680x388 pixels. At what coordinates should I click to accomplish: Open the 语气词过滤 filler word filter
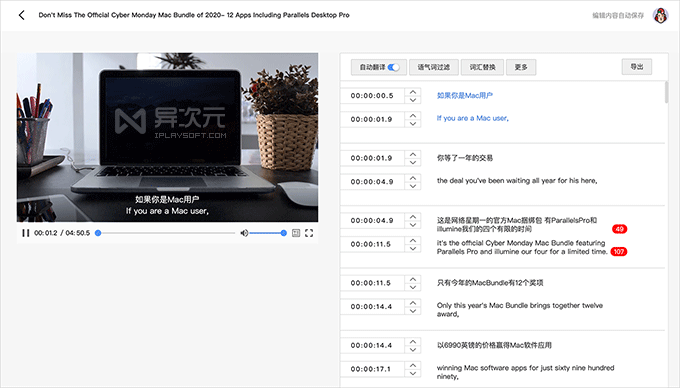(434, 67)
